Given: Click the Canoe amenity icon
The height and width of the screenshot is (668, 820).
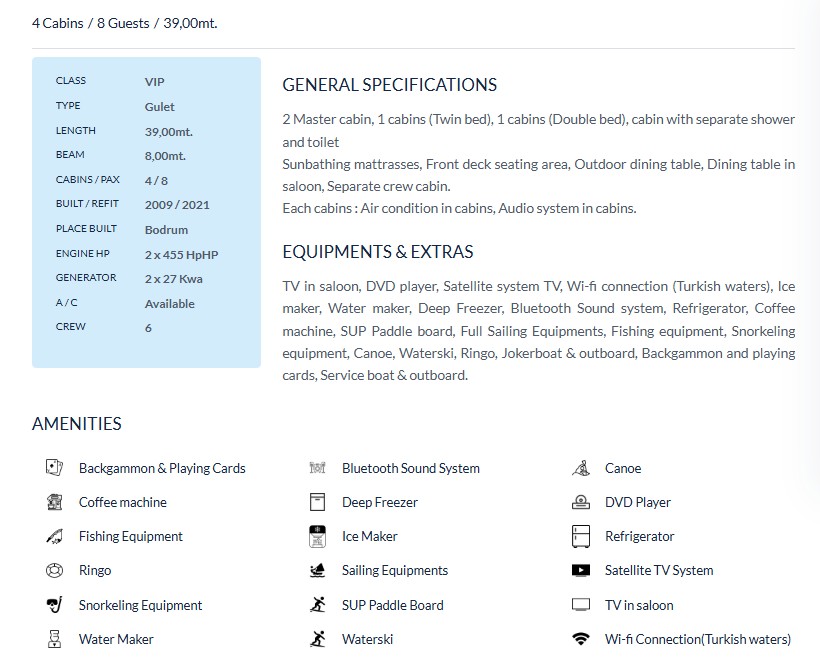Looking at the screenshot, I should tap(581, 467).
